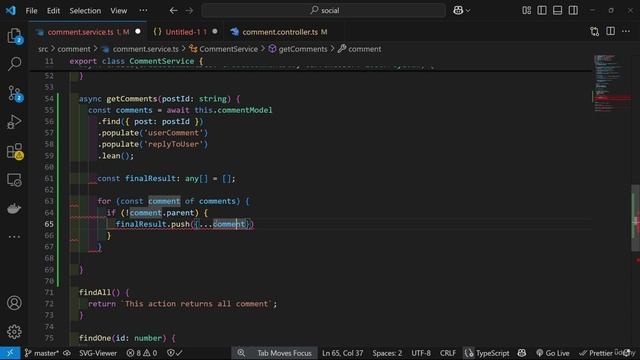Click the code minimap overview

coord(611,84)
